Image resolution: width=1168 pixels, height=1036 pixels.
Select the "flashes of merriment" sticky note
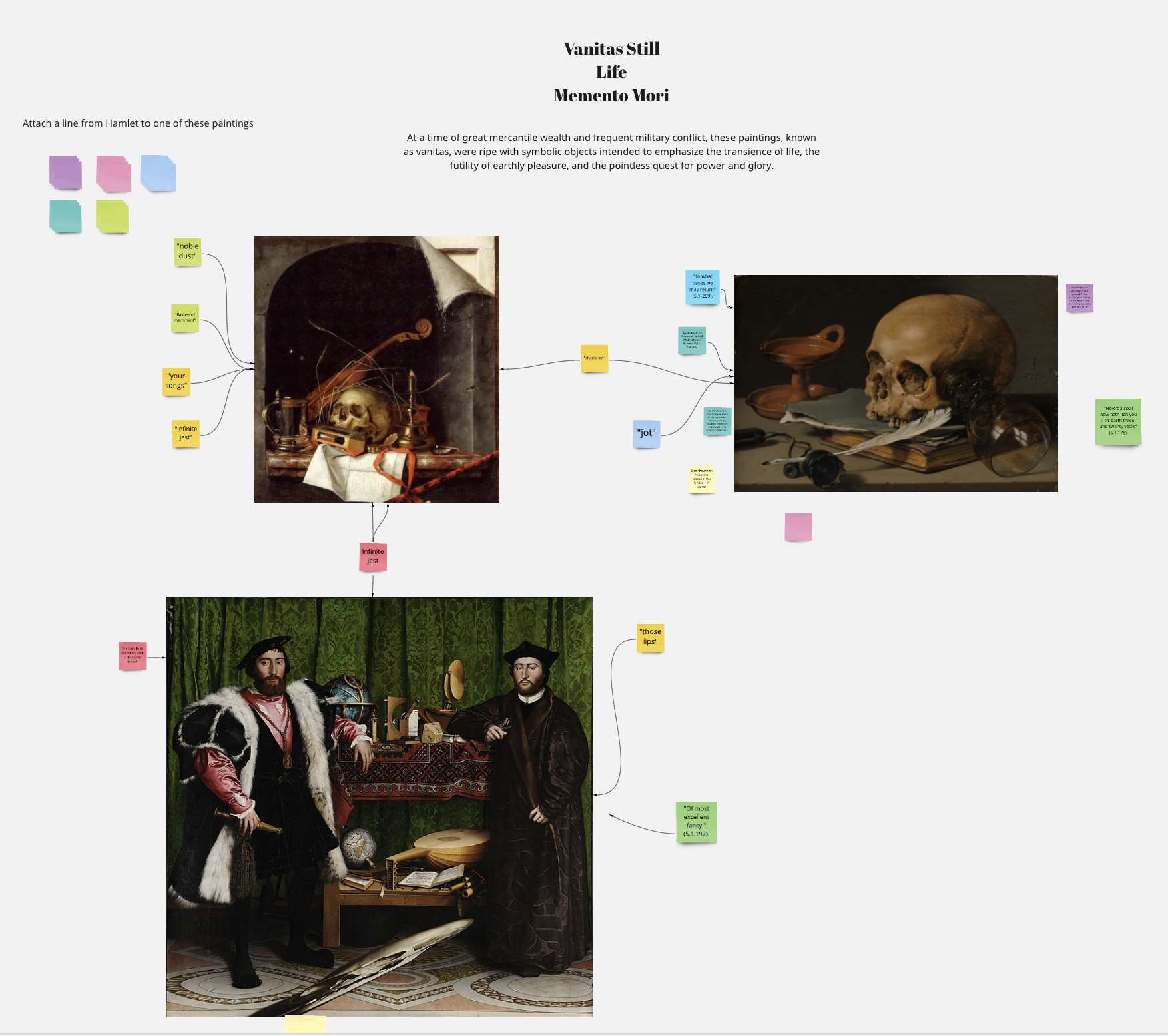click(185, 318)
